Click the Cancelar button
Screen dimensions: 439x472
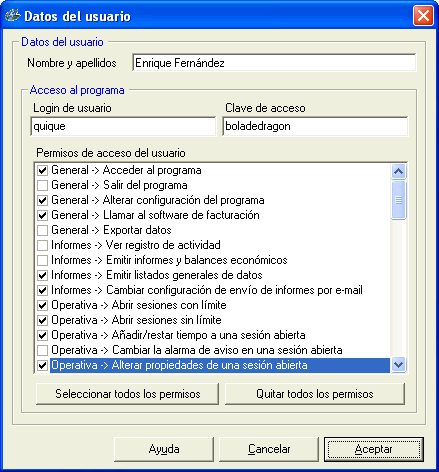click(x=269, y=449)
